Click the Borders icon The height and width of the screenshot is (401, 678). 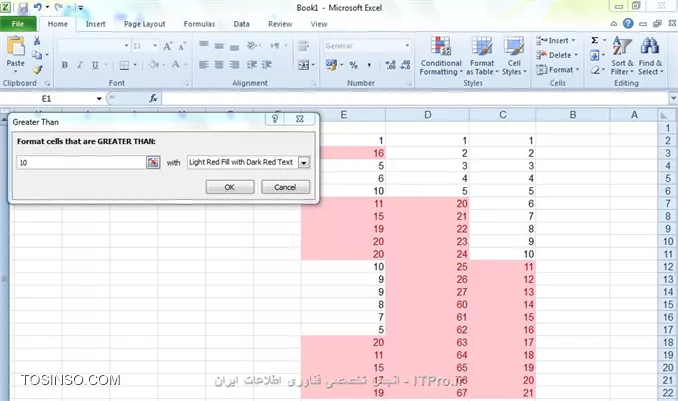[x=124, y=65]
